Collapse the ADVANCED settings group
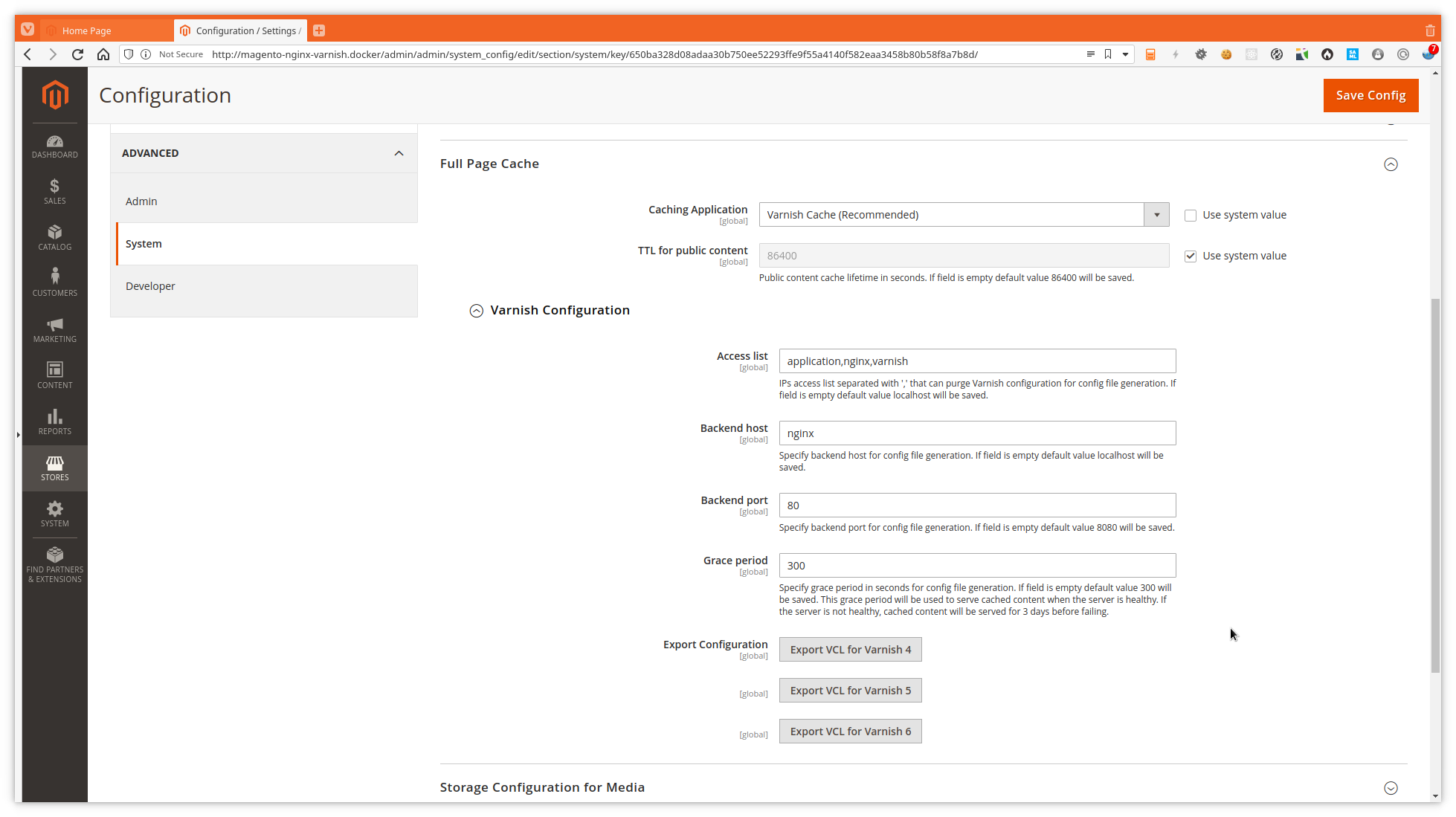 pos(399,153)
